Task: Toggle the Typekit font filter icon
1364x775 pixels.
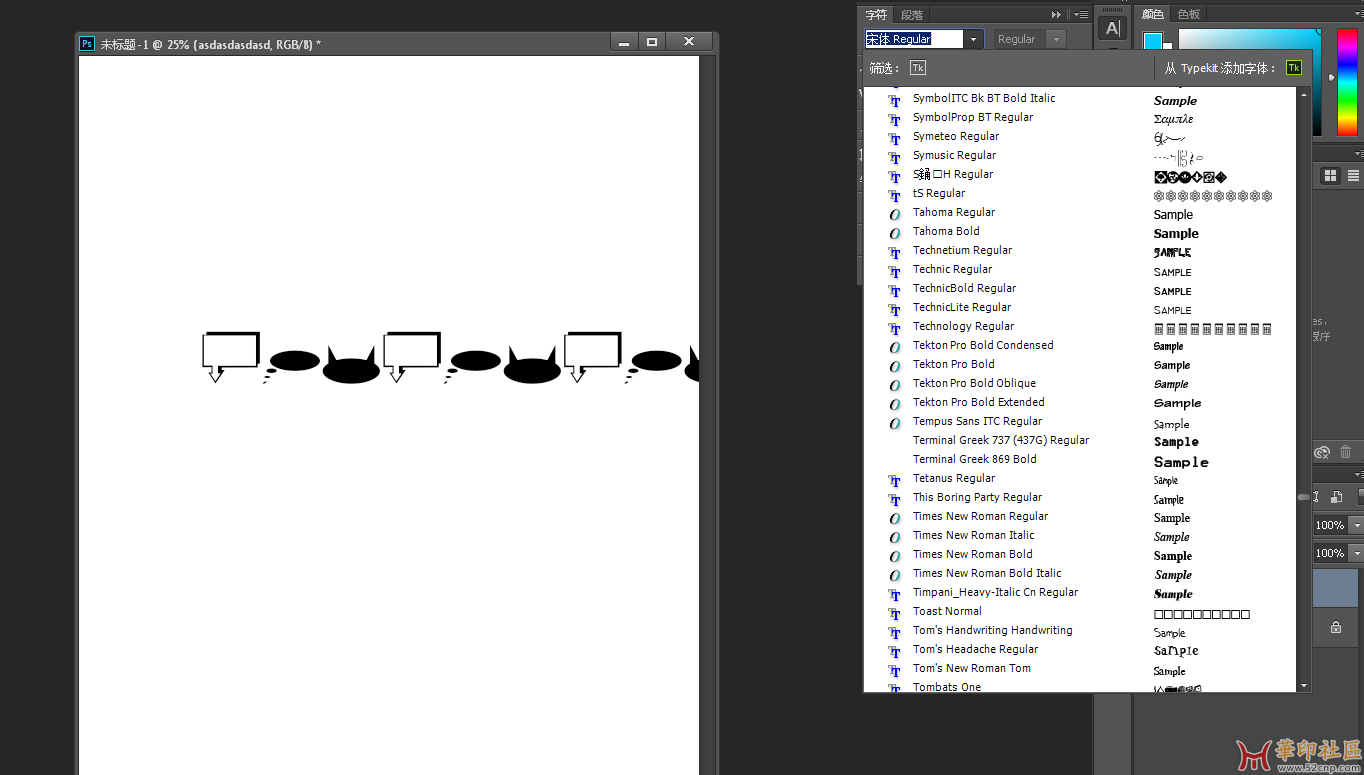Action: point(918,68)
